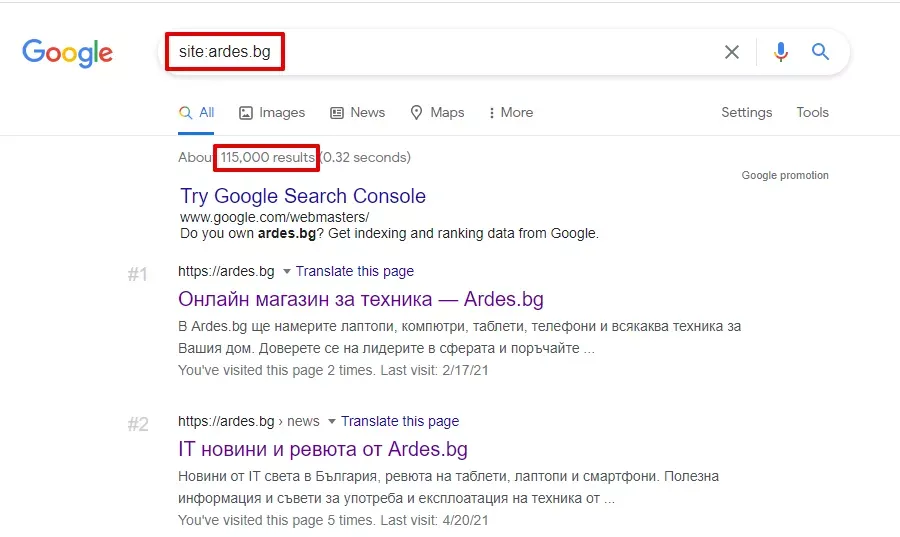This screenshot has width=900, height=537.
Task: Open Онлайн магазин за техника — Ardes.bg result
Action: (361, 299)
